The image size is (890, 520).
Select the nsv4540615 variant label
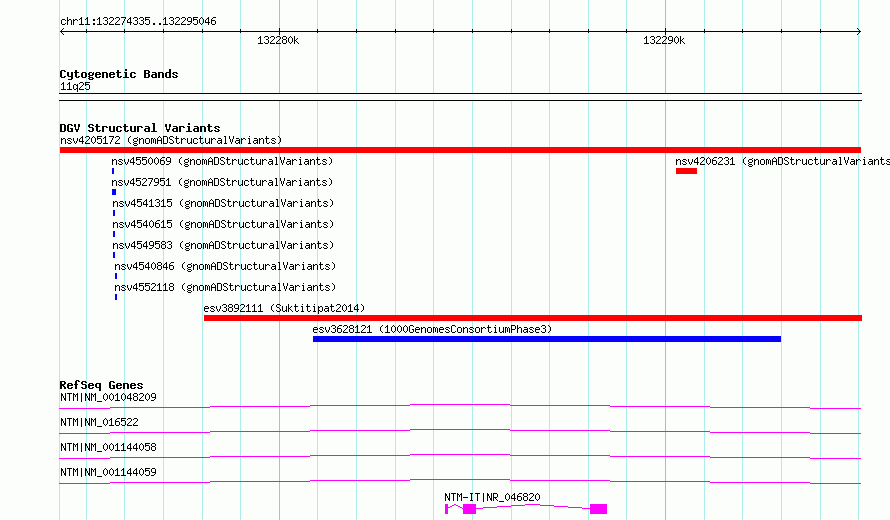pos(223,224)
